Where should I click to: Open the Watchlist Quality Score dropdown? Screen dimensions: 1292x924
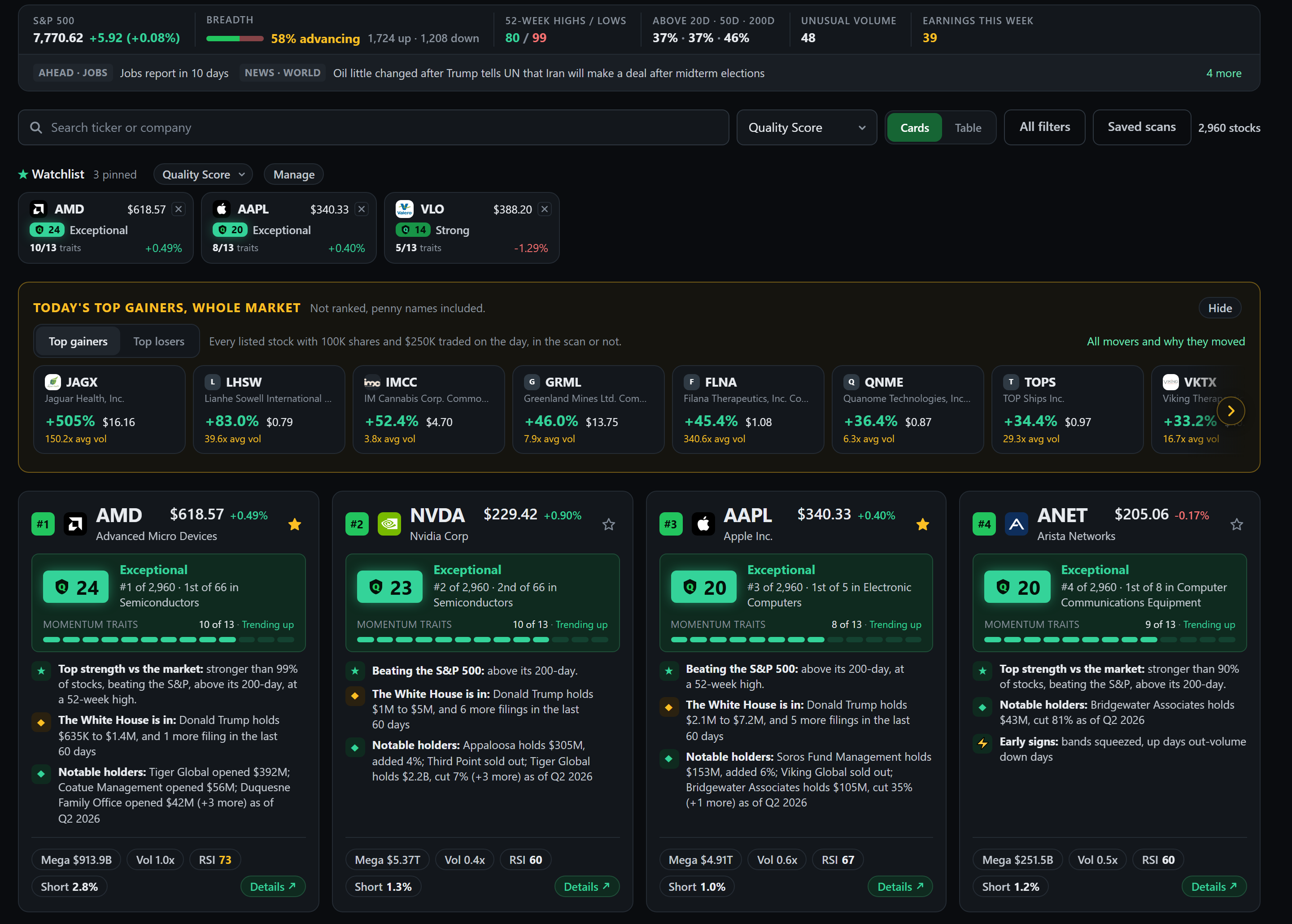[203, 174]
